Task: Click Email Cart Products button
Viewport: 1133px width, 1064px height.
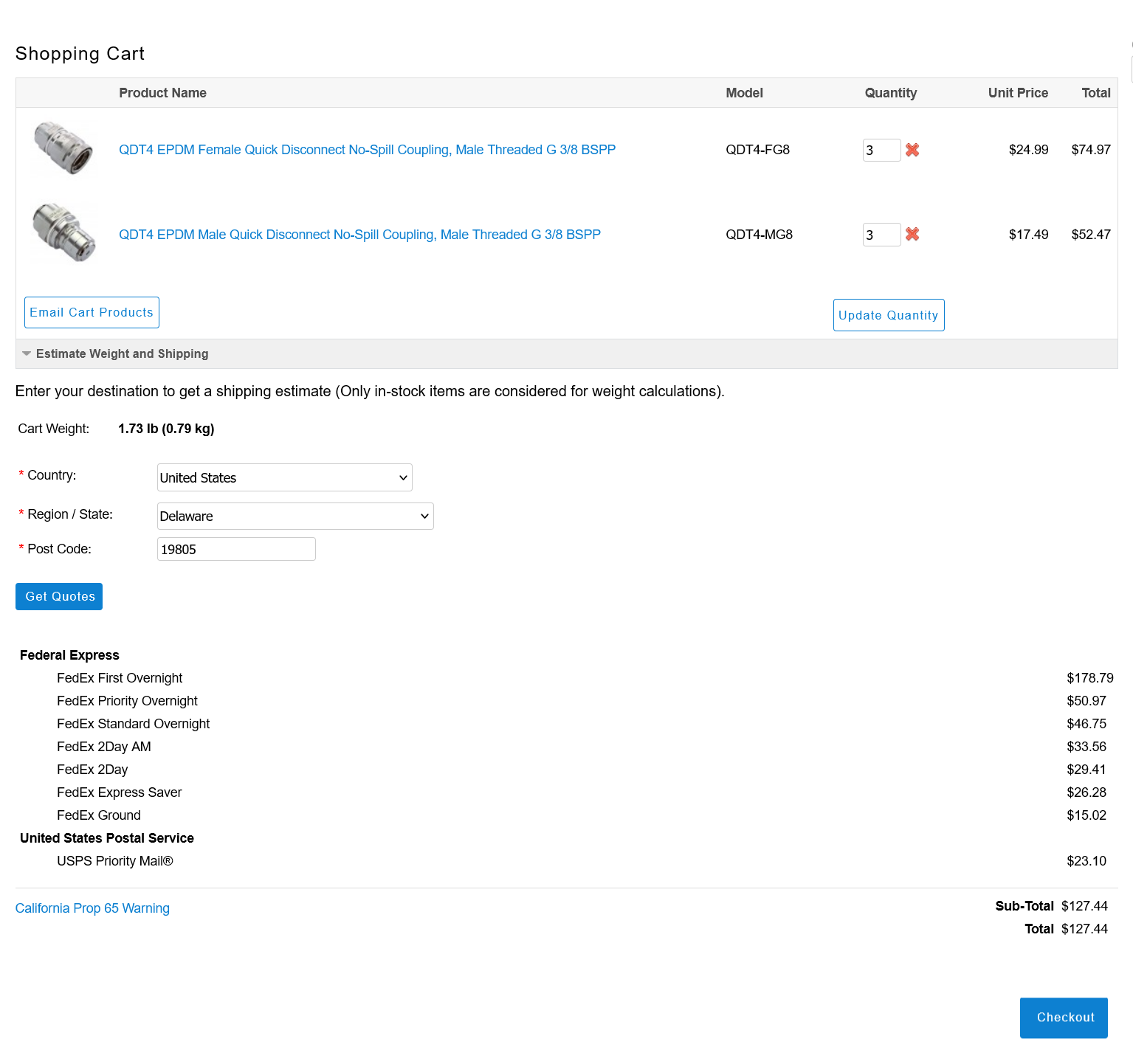Action: click(x=92, y=312)
